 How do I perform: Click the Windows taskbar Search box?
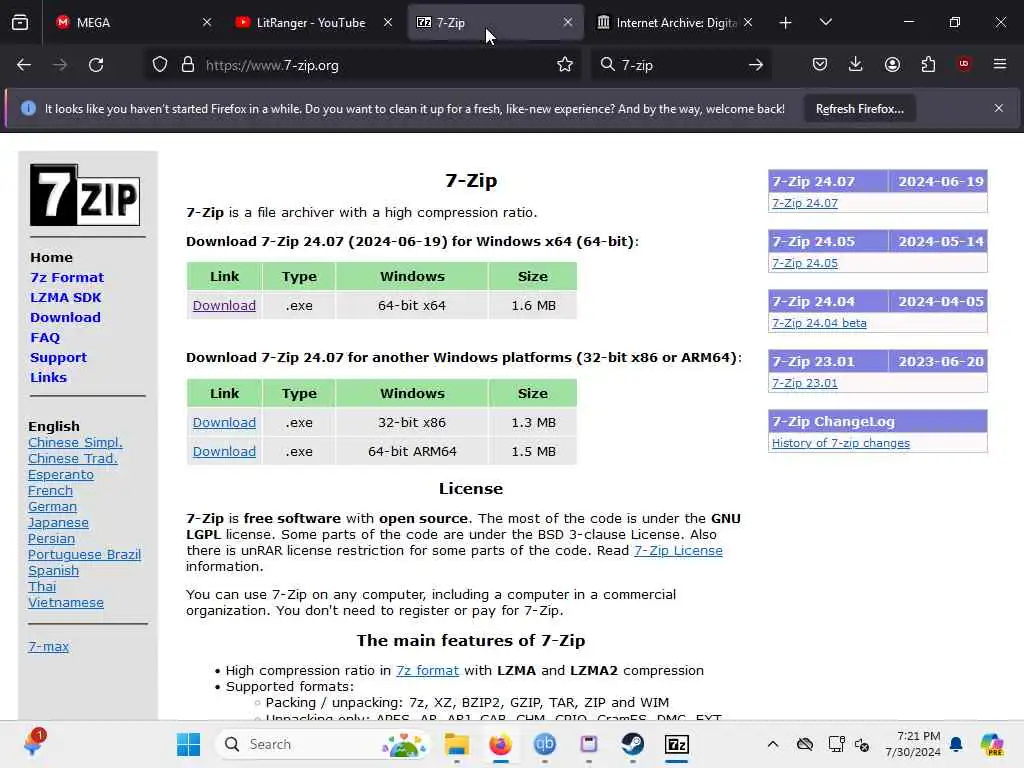pos(323,744)
